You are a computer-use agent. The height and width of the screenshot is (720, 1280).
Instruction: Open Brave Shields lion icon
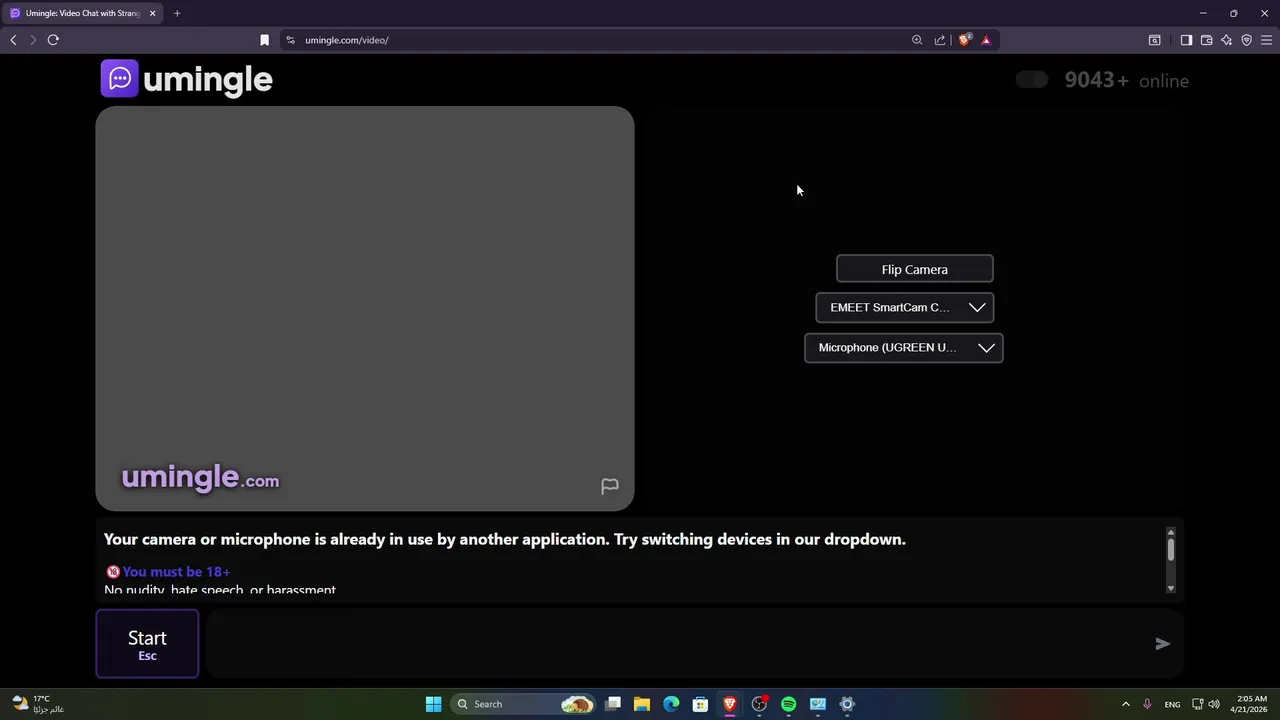click(964, 40)
